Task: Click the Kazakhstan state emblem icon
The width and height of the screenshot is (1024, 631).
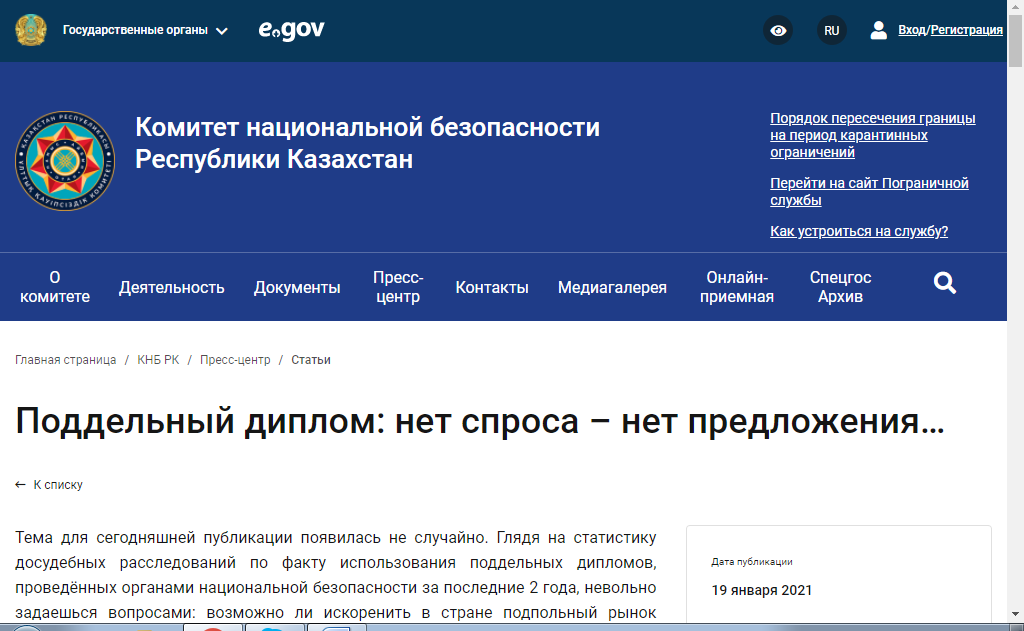Action: pos(31,30)
